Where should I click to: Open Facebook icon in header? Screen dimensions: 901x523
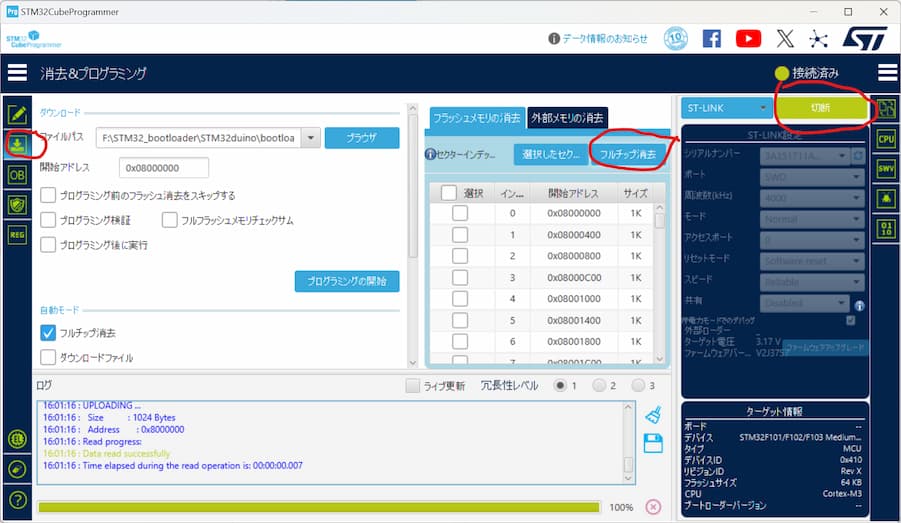click(x=712, y=39)
